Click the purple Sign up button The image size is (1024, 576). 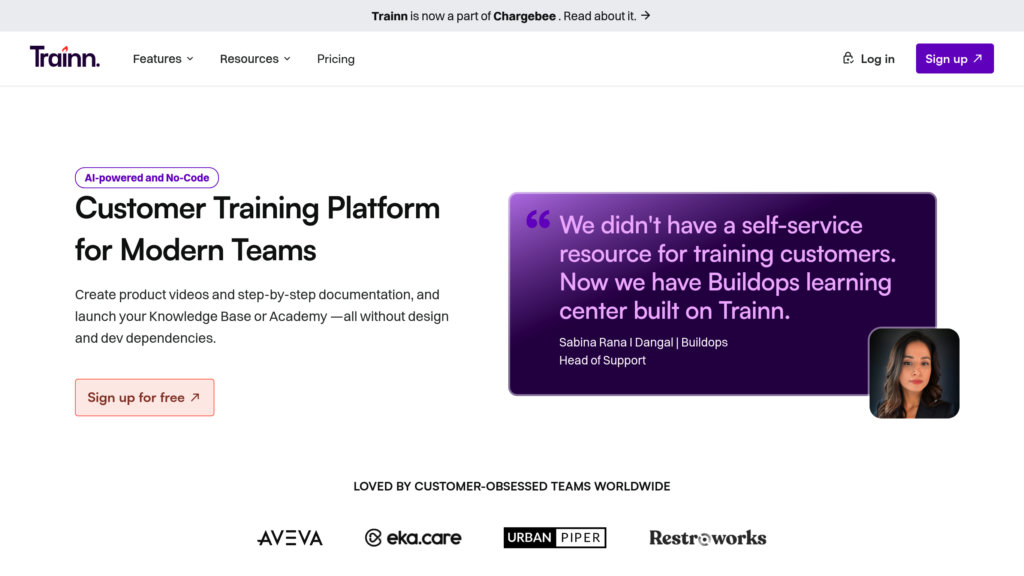pos(954,59)
